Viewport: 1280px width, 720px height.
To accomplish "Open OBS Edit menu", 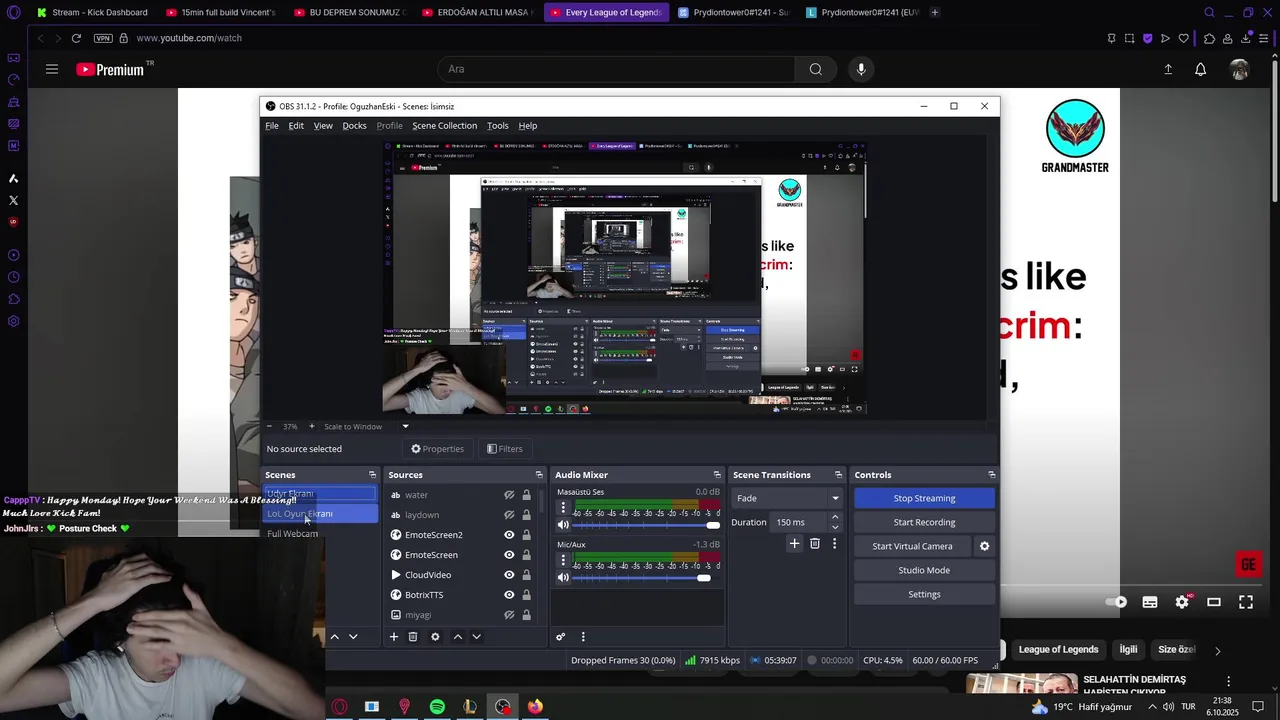I will (296, 126).
